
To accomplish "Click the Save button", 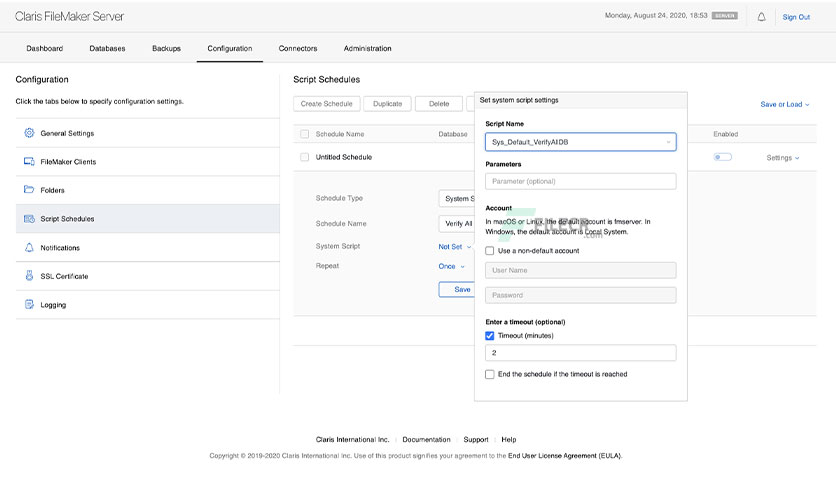I will 457,289.
